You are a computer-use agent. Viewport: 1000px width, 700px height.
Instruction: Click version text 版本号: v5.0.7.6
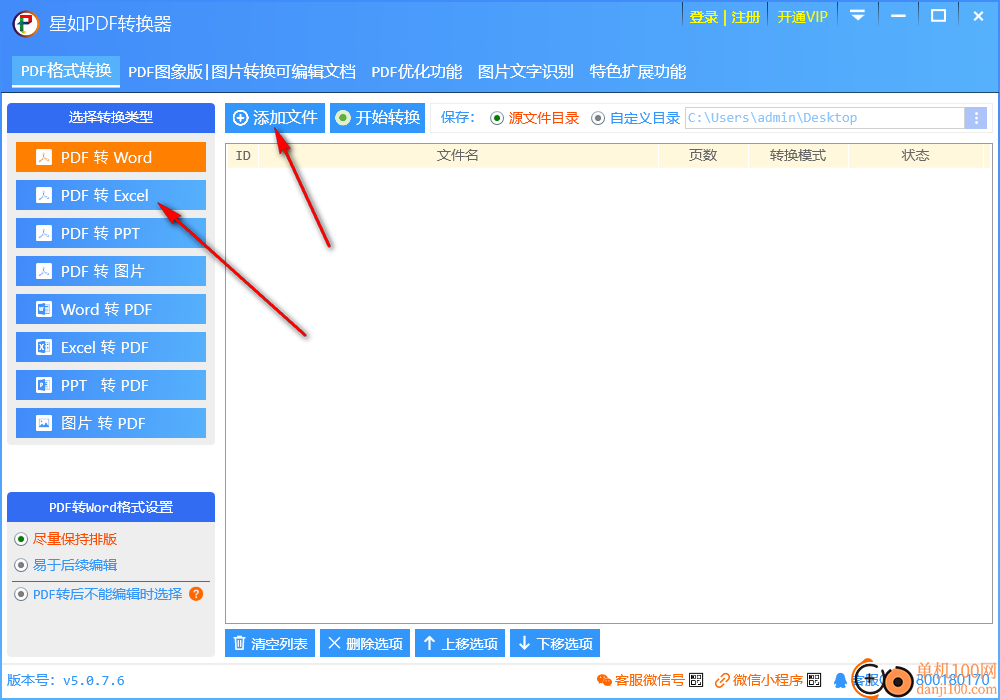pyautogui.click(x=66, y=680)
